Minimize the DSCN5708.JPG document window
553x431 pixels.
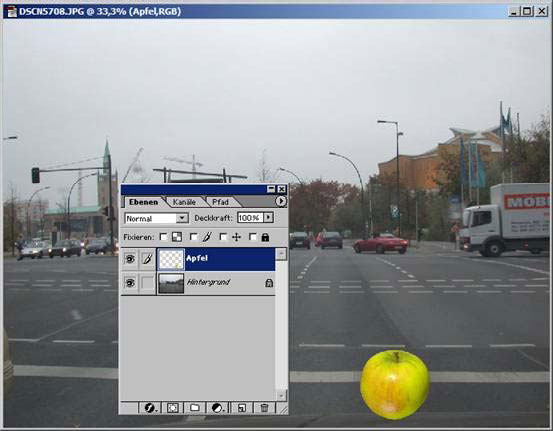514,12
